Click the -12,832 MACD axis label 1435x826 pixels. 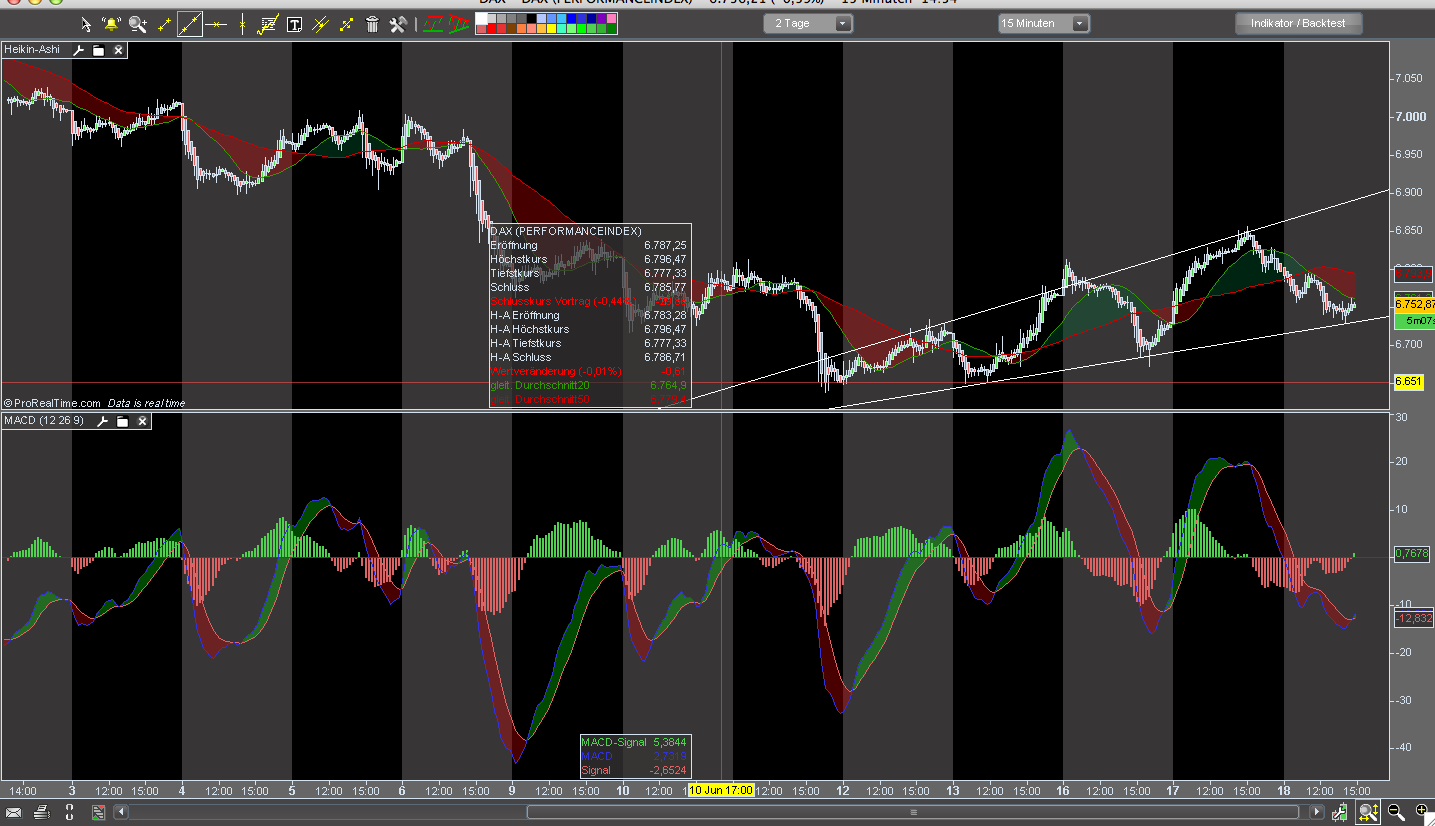pyautogui.click(x=1413, y=619)
